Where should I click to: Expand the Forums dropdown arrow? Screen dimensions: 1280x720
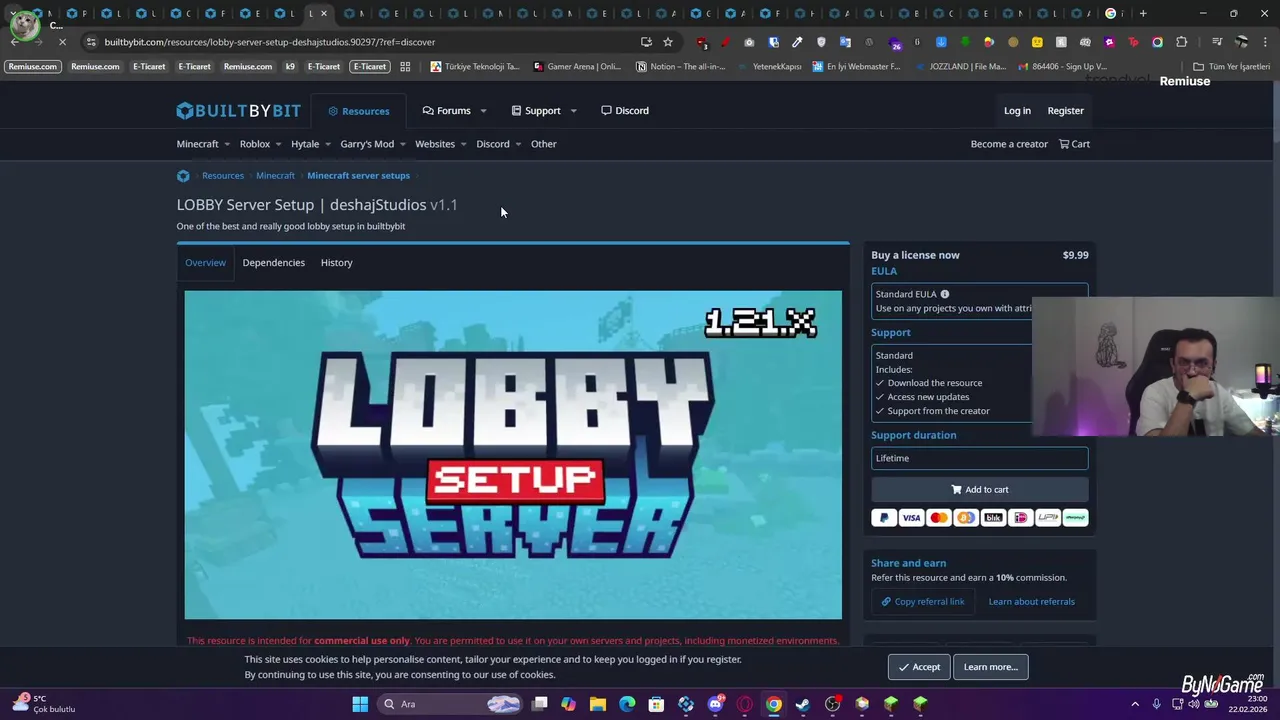coord(483,111)
